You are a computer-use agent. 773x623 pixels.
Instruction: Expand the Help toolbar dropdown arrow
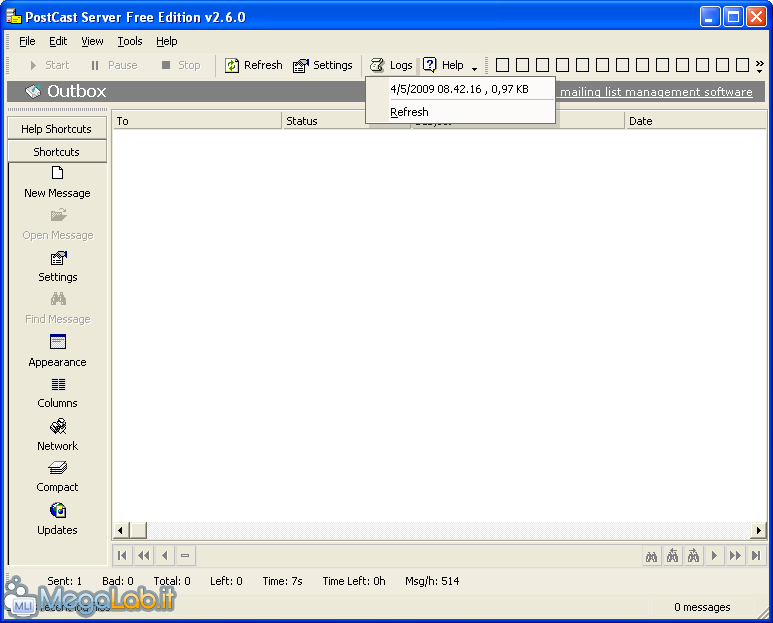pyautogui.click(x=474, y=67)
